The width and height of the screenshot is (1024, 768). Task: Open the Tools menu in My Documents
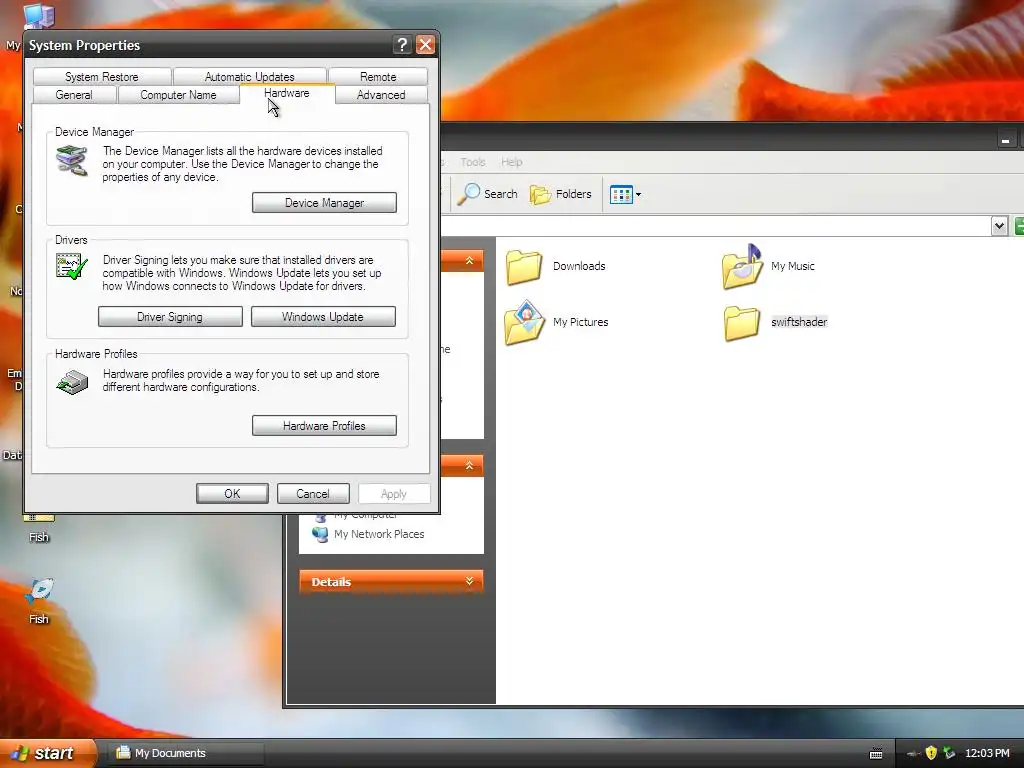473,162
